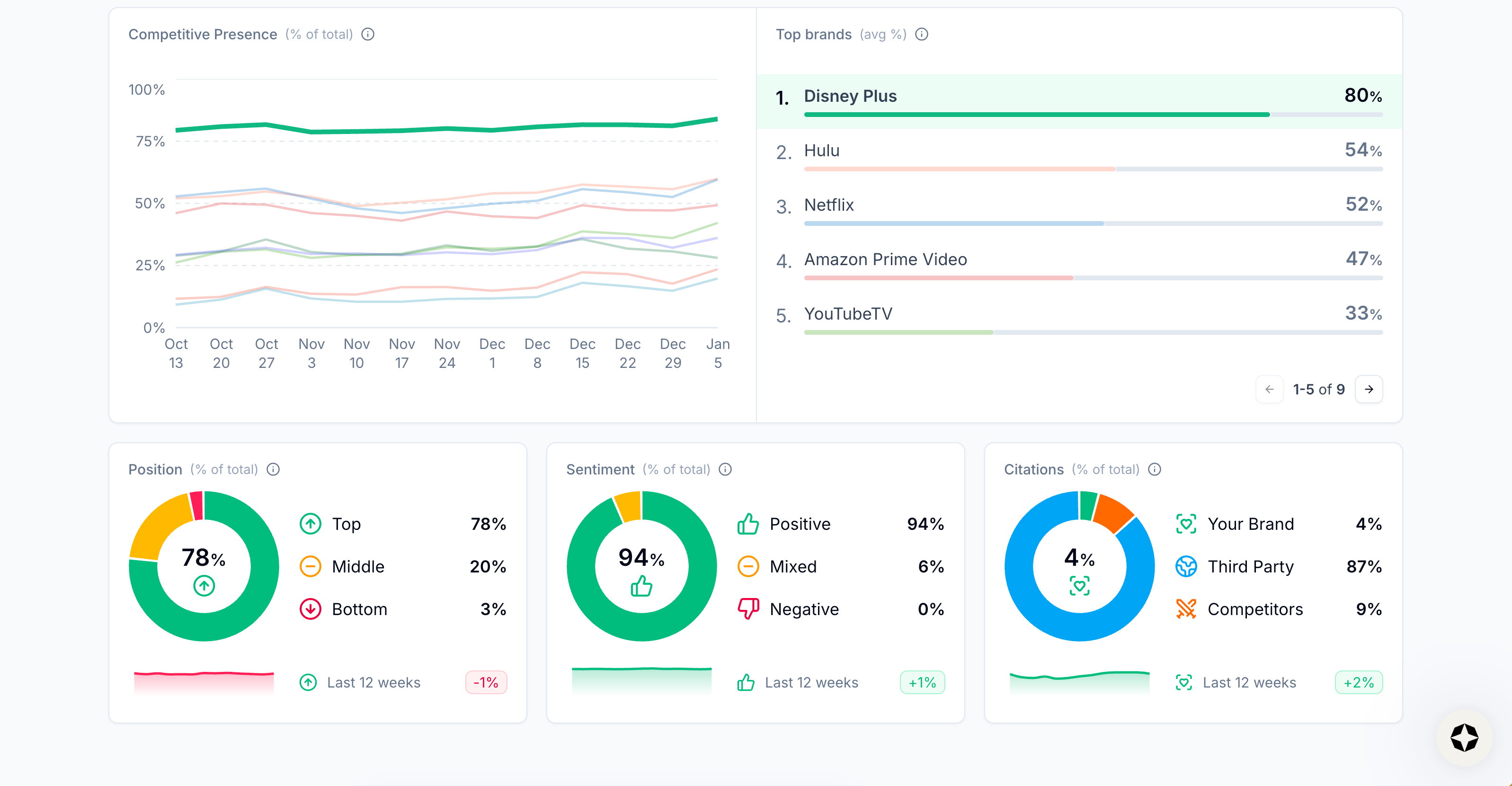The image size is (1512, 786).
Task: Click the Positive thumbs-up icon
Action: point(748,524)
